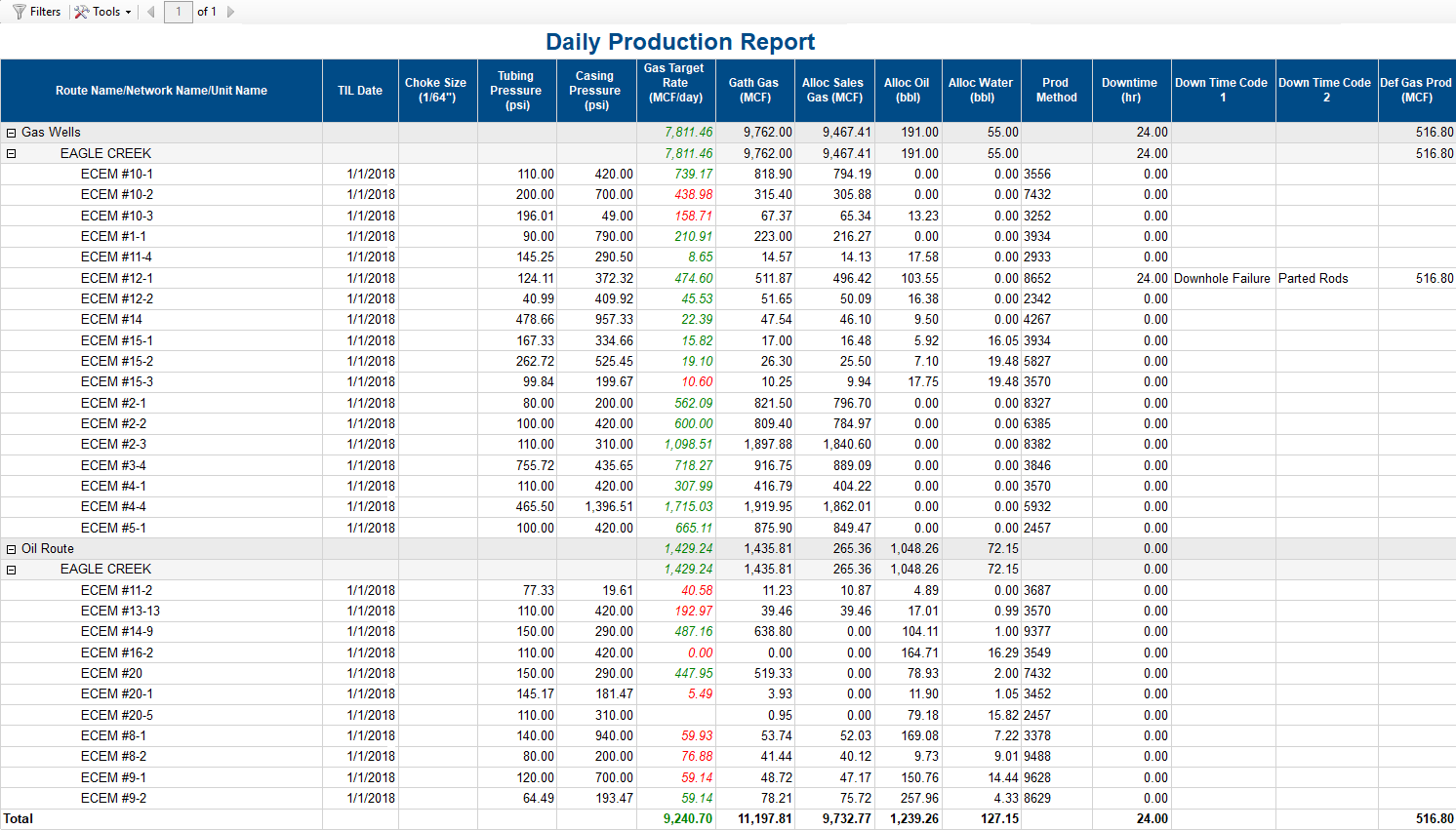
Task: Click total gath gas 11,197.81
Action: pyautogui.click(x=765, y=819)
